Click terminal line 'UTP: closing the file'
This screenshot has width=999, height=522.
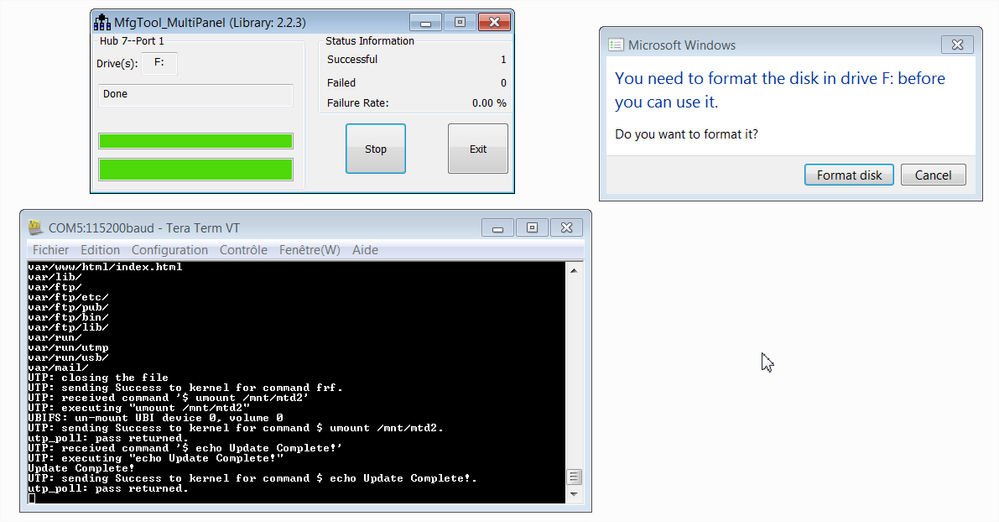(98, 377)
